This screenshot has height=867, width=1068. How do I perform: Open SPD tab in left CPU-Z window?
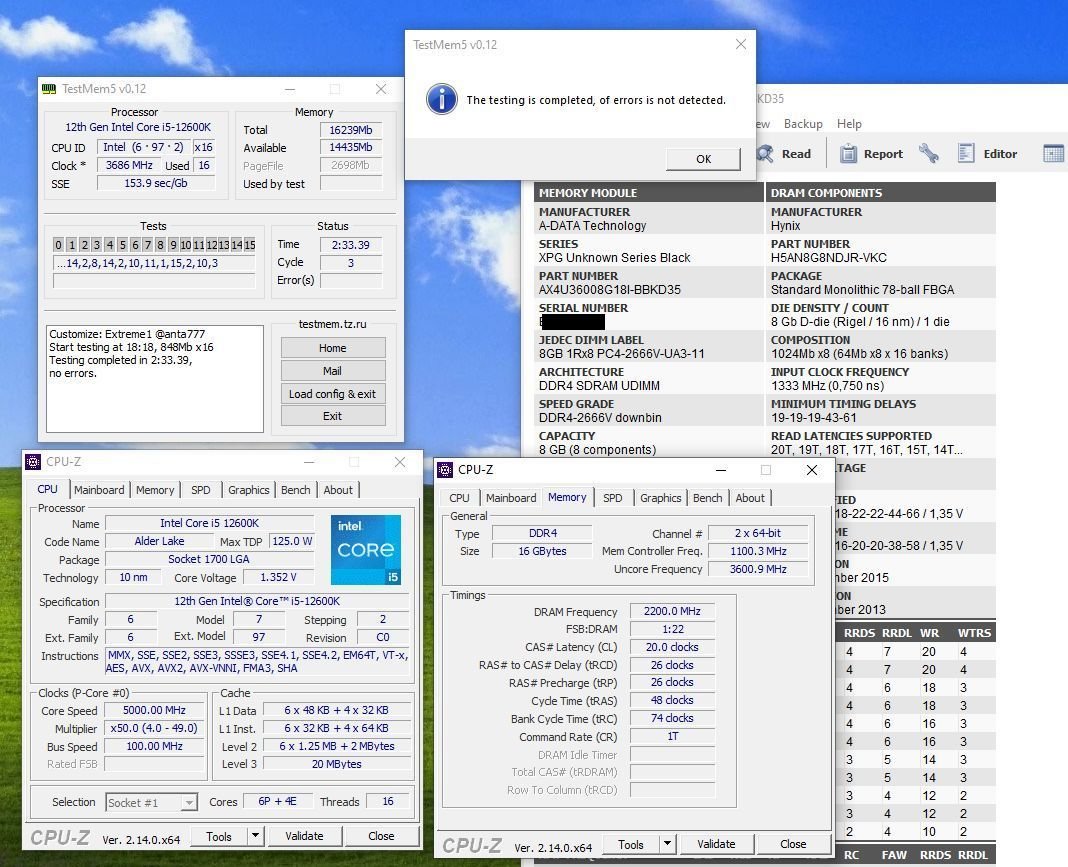pos(201,490)
